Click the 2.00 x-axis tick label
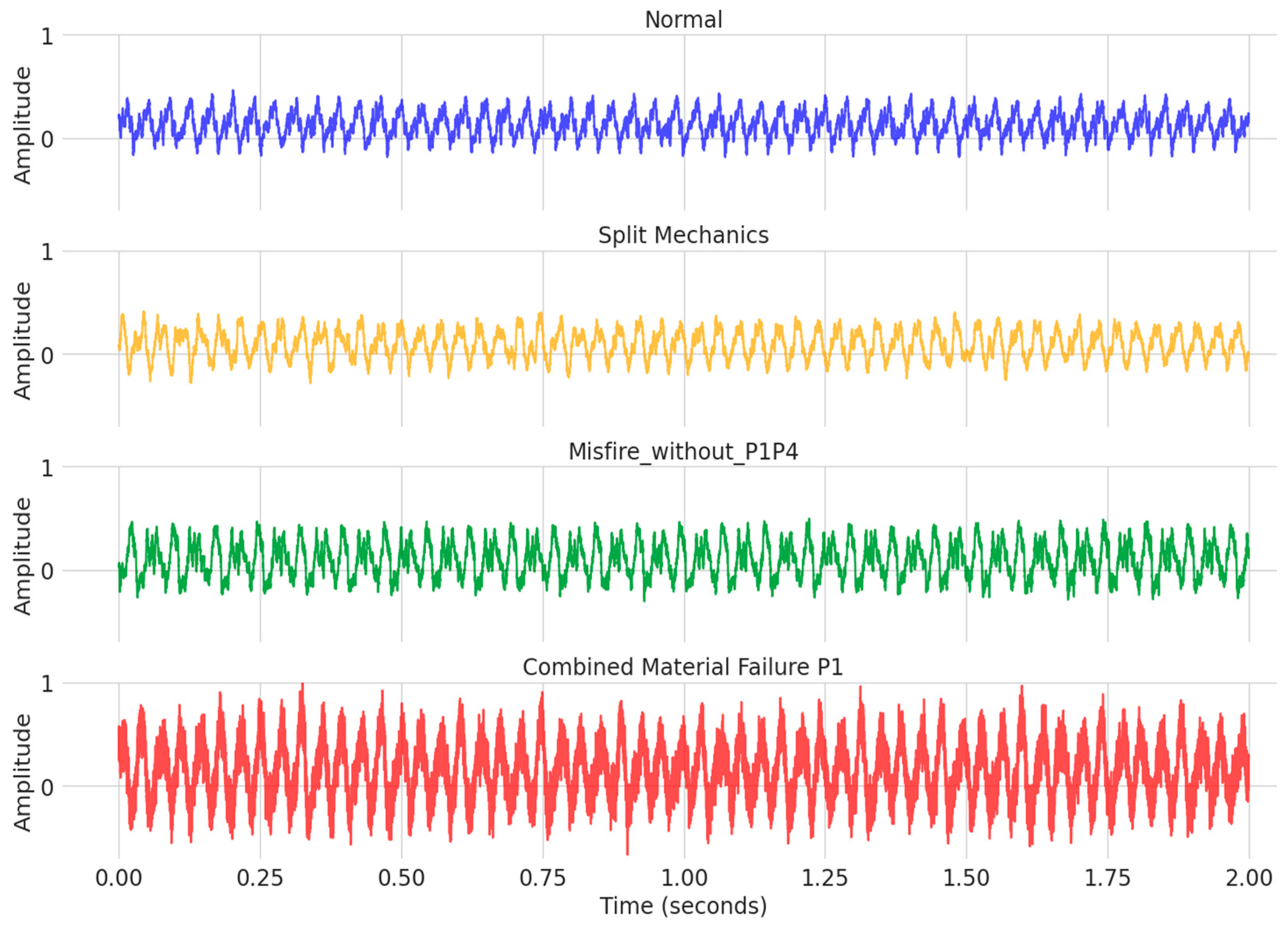 1249,878
